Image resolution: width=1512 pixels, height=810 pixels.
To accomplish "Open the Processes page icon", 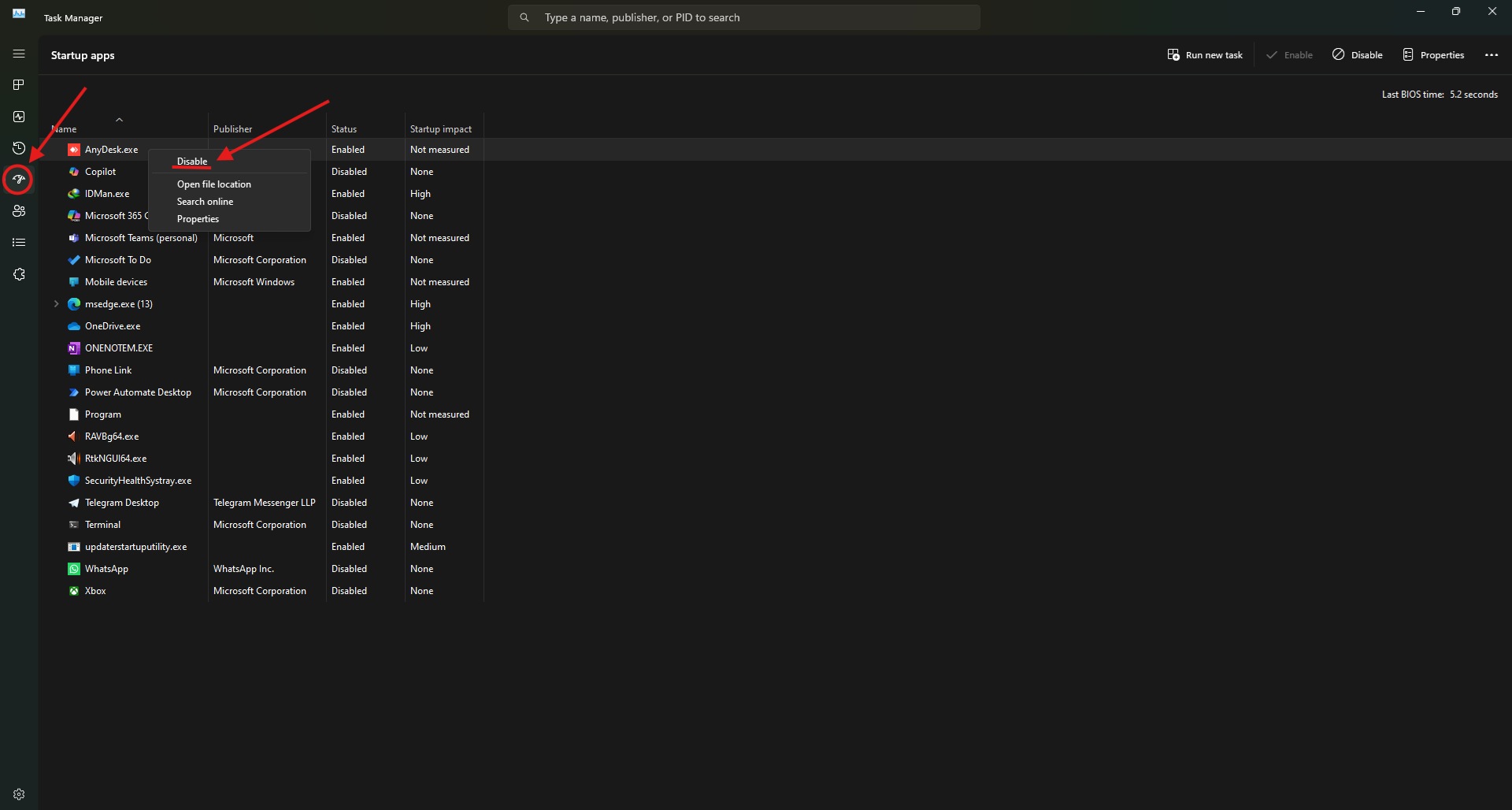I will tap(19, 85).
